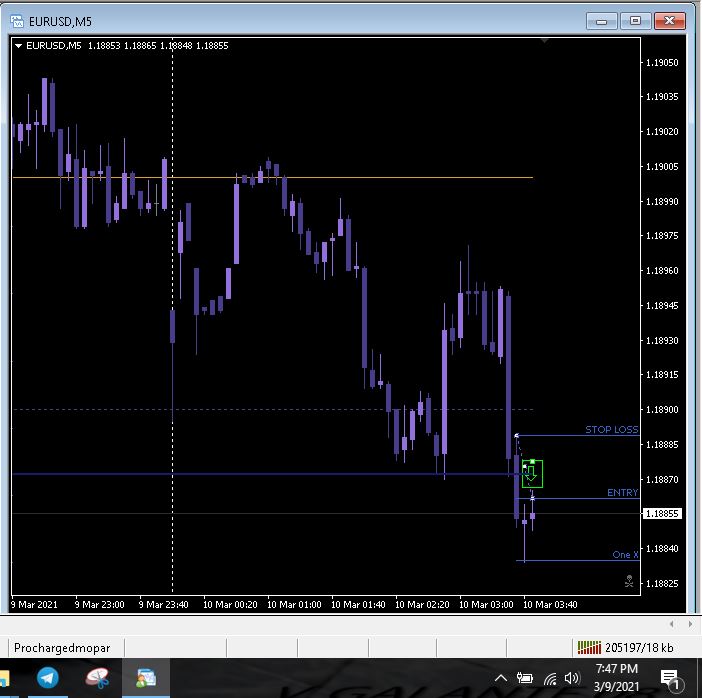Viewport: 702px width, 698px height.
Task: Open the skull expert advisor icon
Action: tap(629, 581)
